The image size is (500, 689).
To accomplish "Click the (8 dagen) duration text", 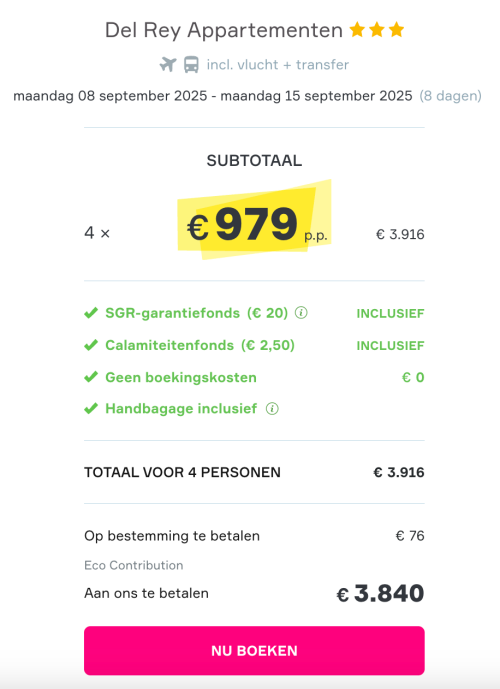I will coord(450,96).
